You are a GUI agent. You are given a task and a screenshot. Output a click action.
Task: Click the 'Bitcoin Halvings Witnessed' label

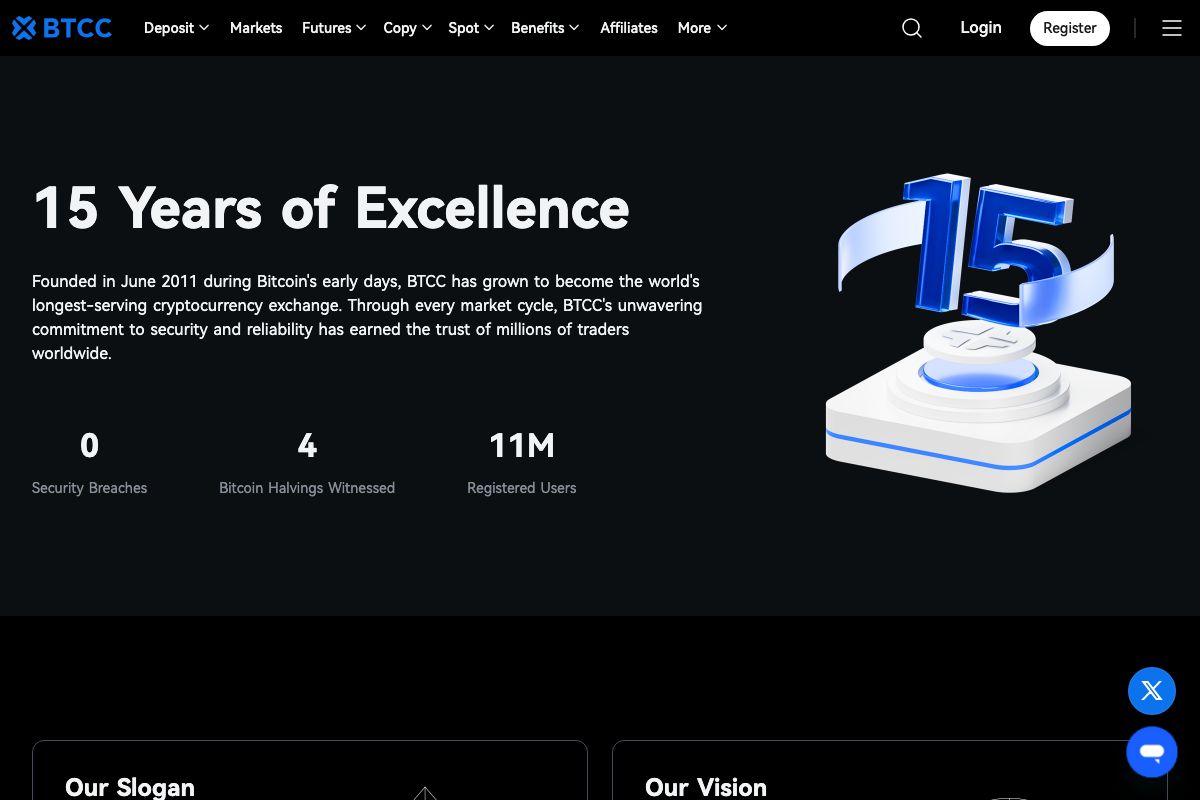click(x=307, y=488)
